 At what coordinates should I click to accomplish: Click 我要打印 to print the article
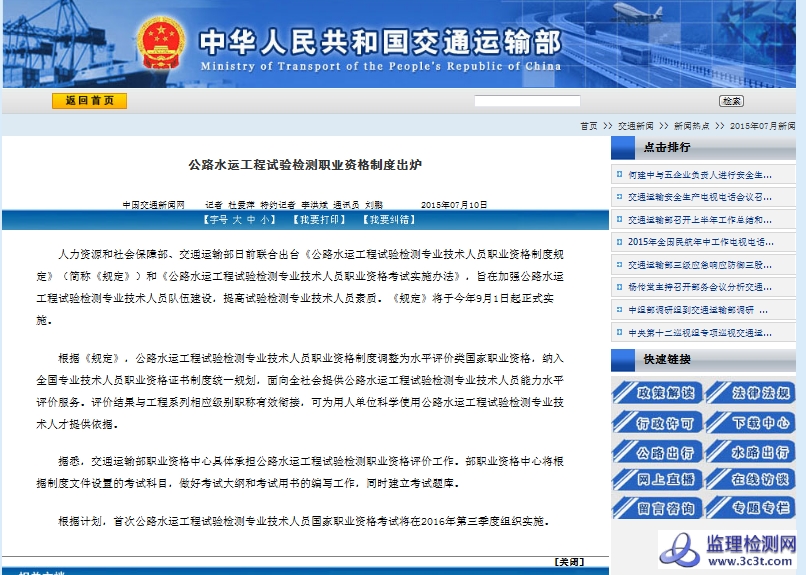[319, 219]
